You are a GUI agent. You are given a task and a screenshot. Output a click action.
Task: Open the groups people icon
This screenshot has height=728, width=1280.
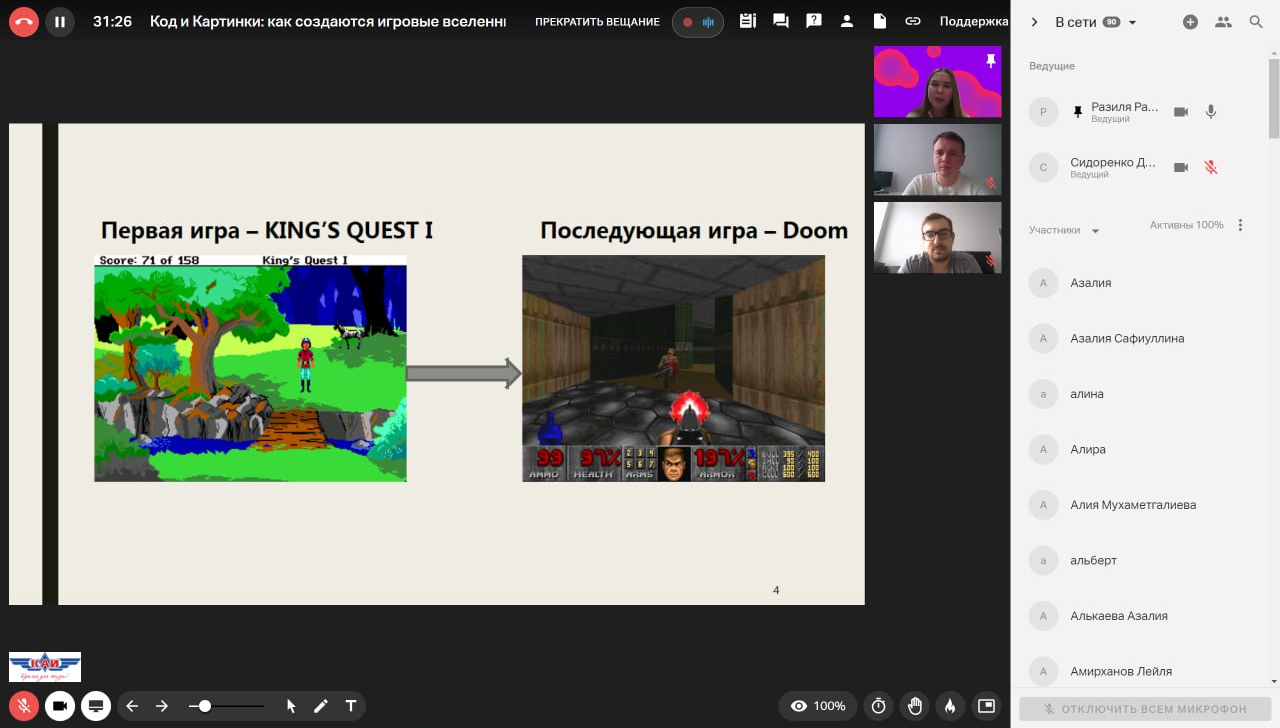click(x=1223, y=22)
